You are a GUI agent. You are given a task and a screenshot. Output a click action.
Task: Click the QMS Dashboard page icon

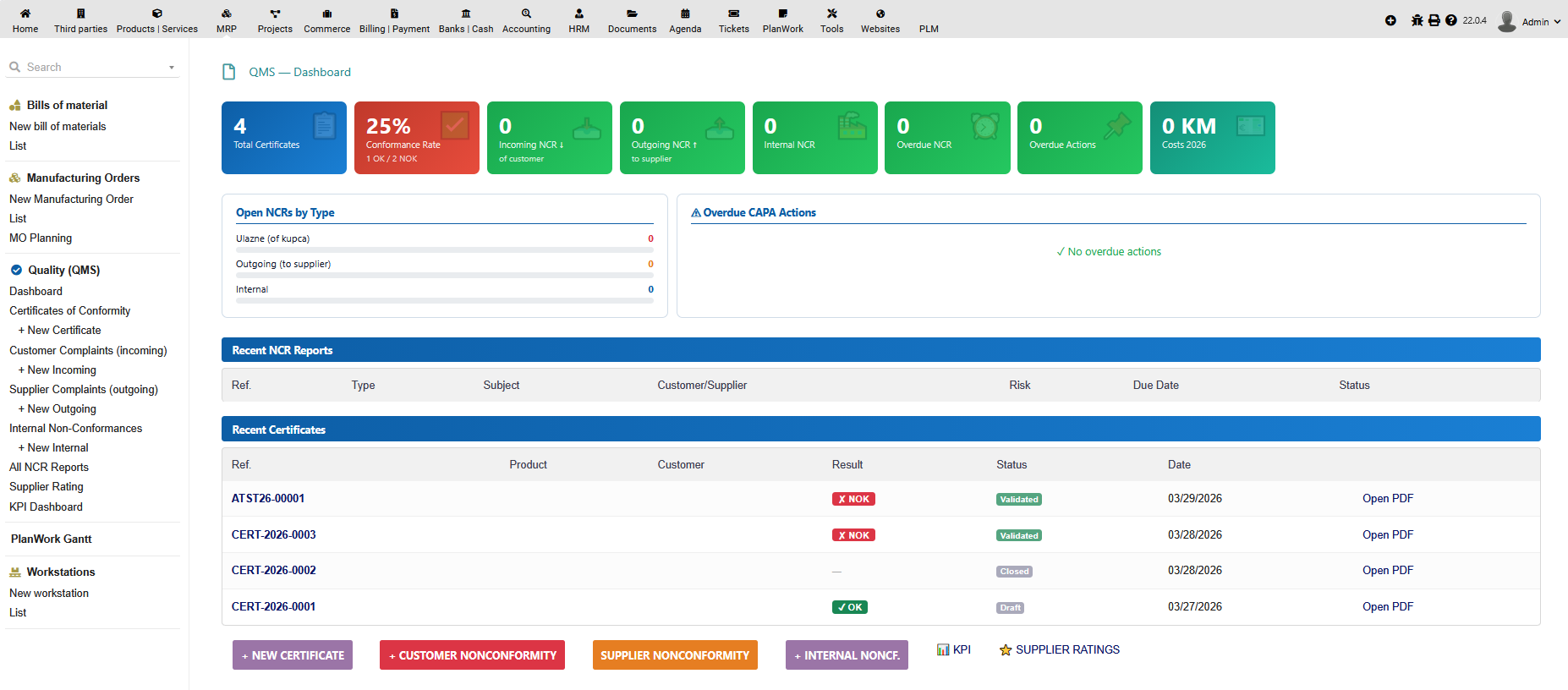coord(228,72)
